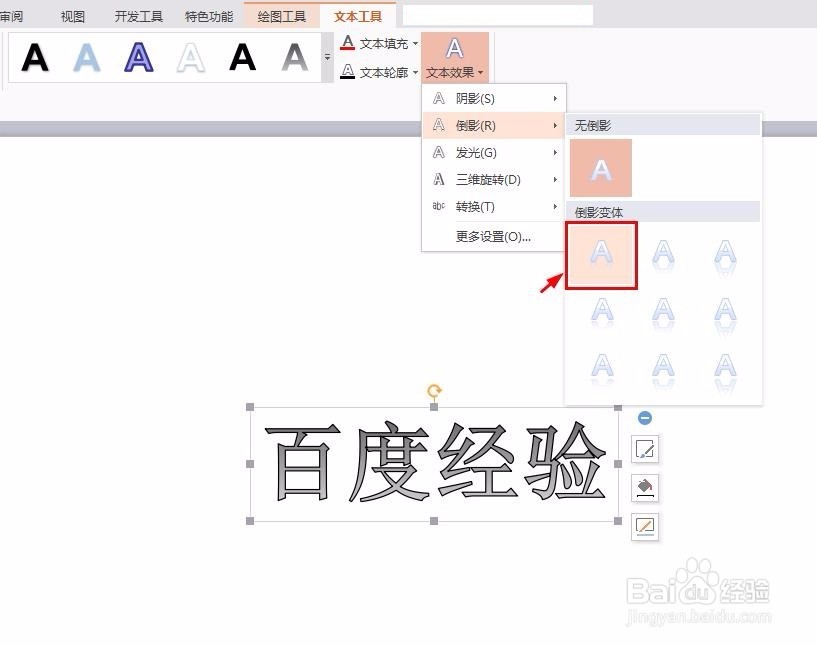This screenshot has width=817, height=645.
Task: Open the 发光(G) glow submenu
Action: 493,153
